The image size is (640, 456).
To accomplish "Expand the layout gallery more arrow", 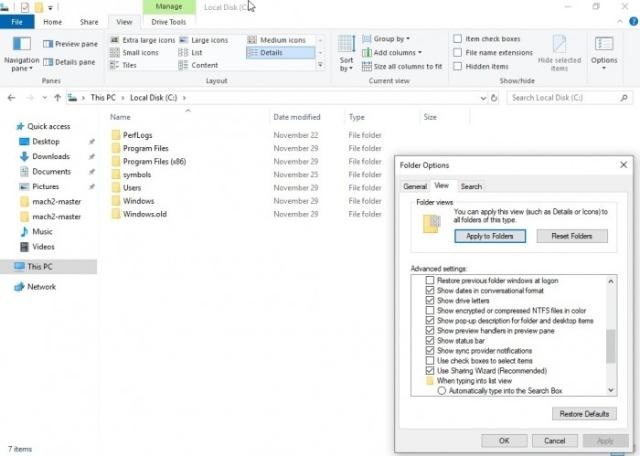I will (x=320, y=65).
